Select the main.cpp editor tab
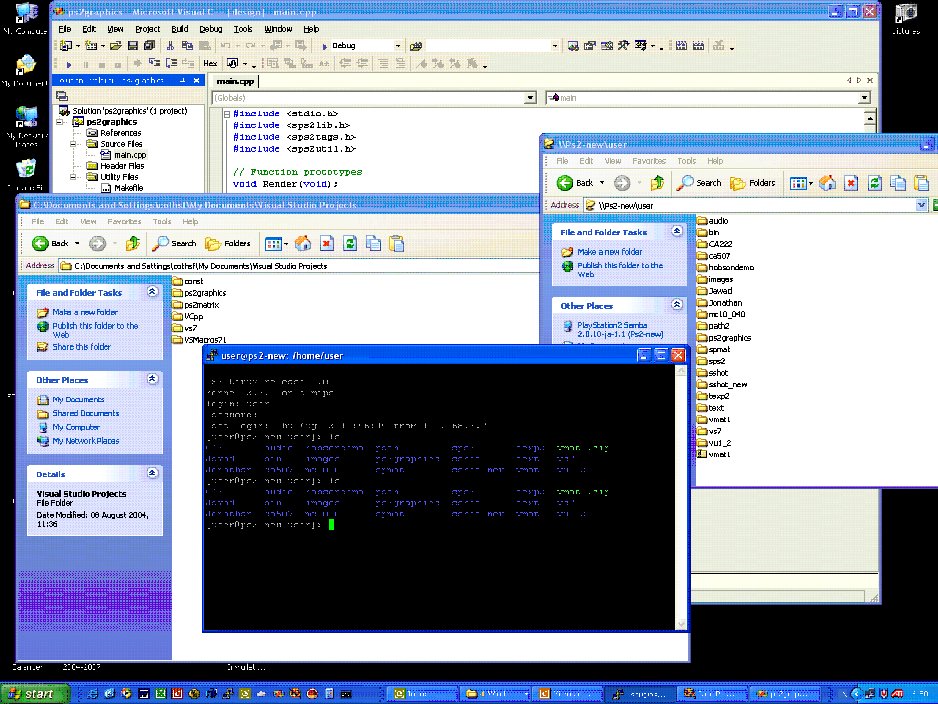The width and height of the screenshot is (938, 704). click(235, 81)
